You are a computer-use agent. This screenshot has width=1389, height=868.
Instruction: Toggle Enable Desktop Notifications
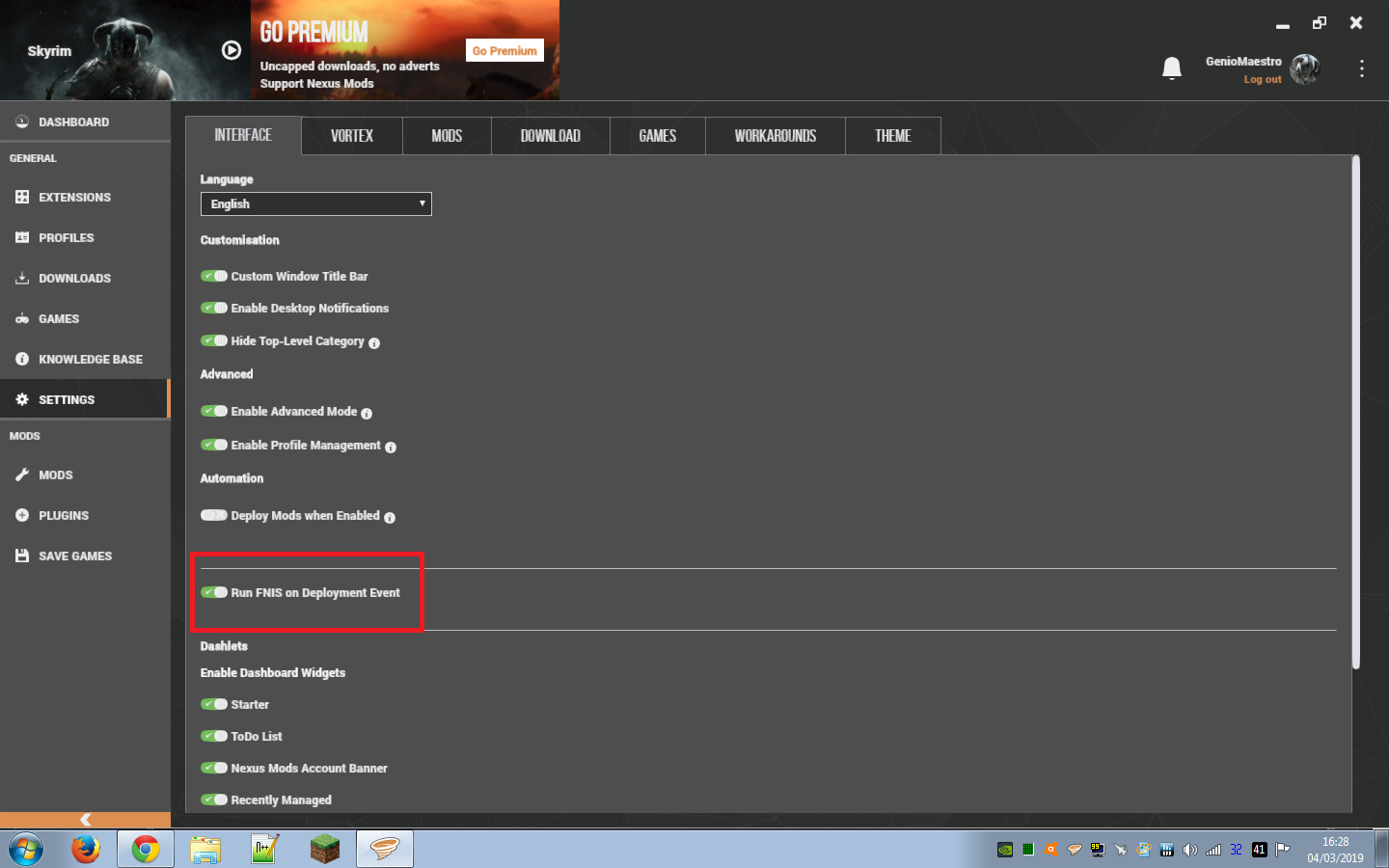(214, 308)
